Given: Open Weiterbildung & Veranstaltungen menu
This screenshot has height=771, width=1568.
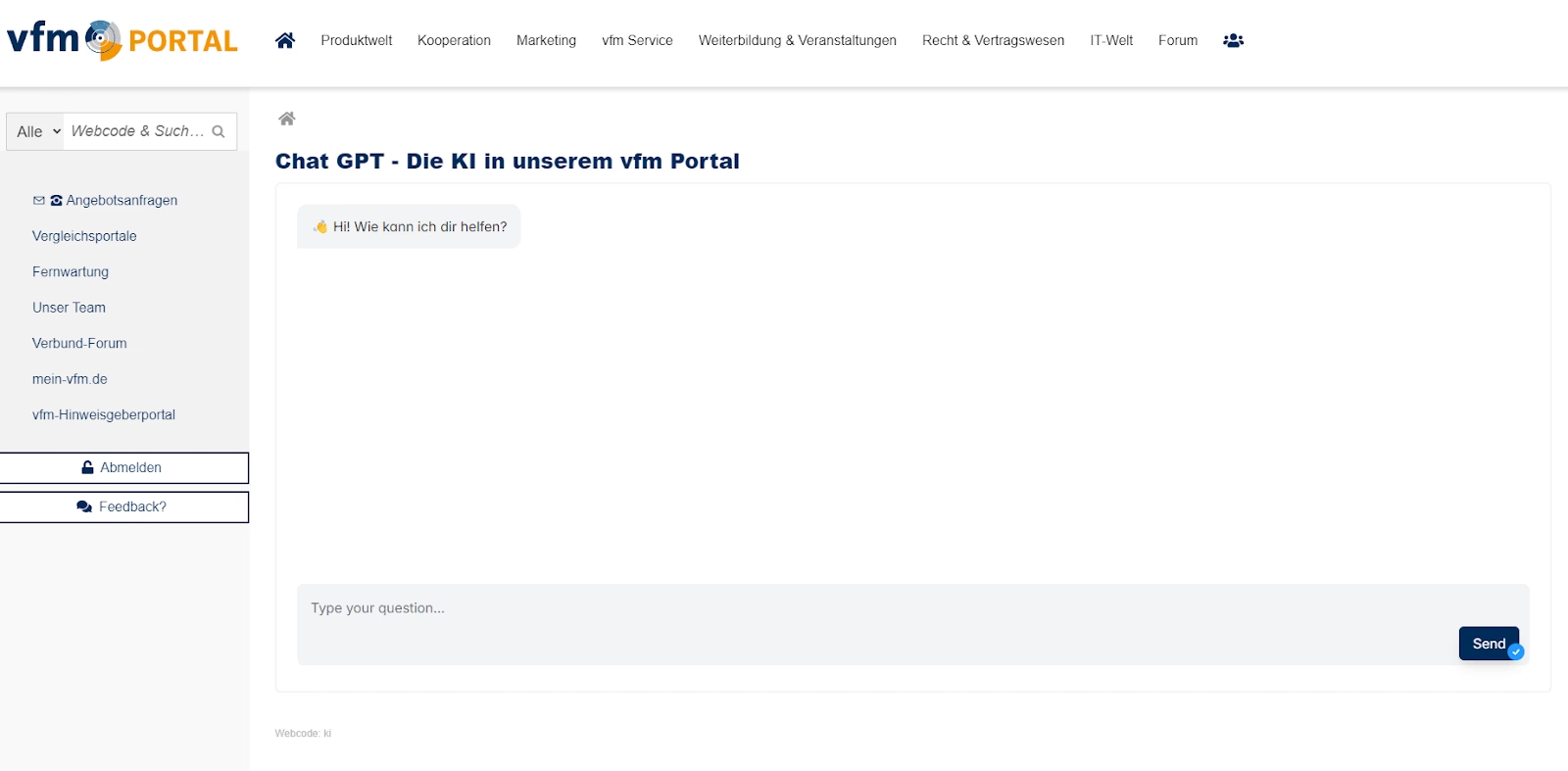Looking at the screenshot, I should click(x=797, y=40).
